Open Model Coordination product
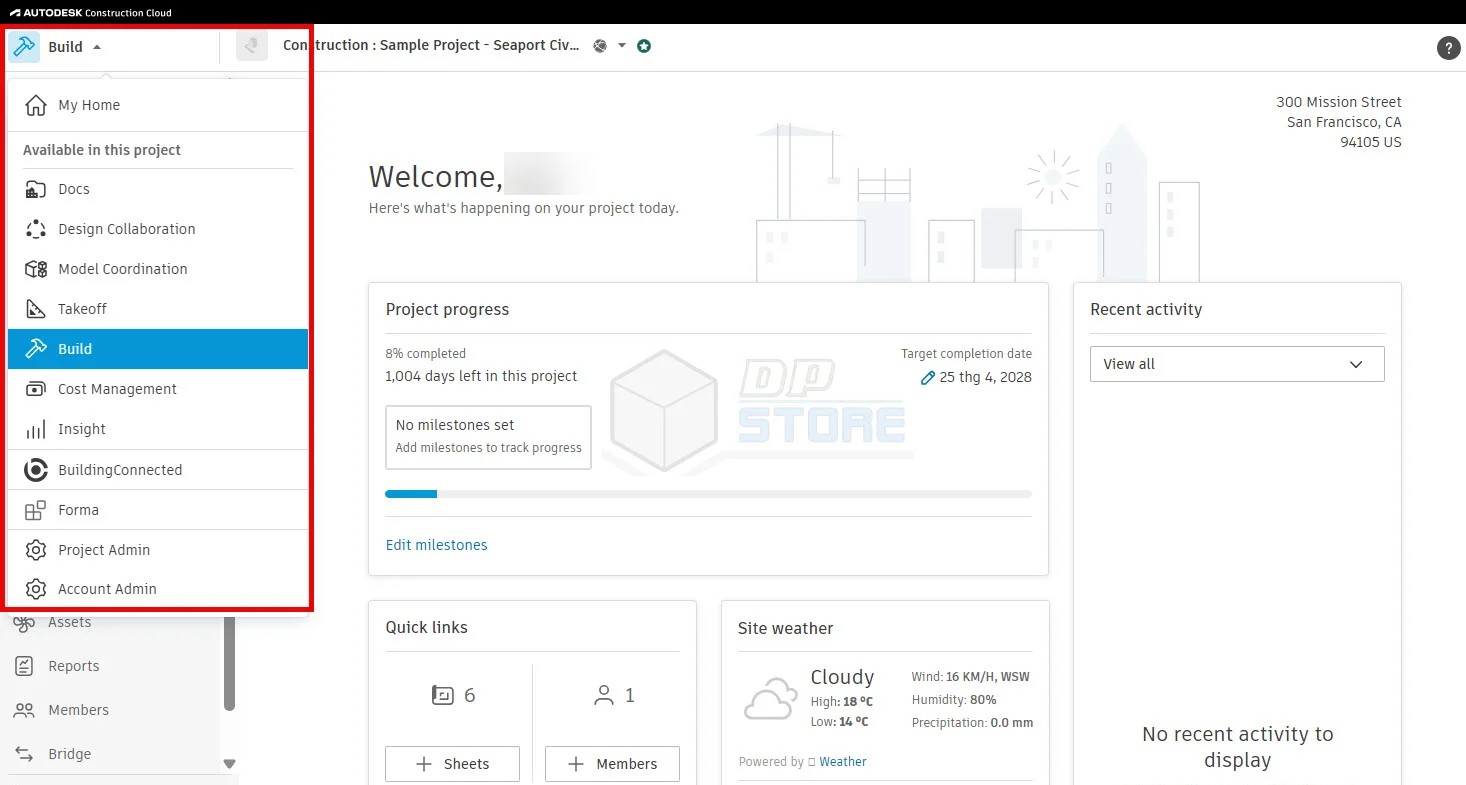Screen dimensions: 1466x785 click(158, 269)
